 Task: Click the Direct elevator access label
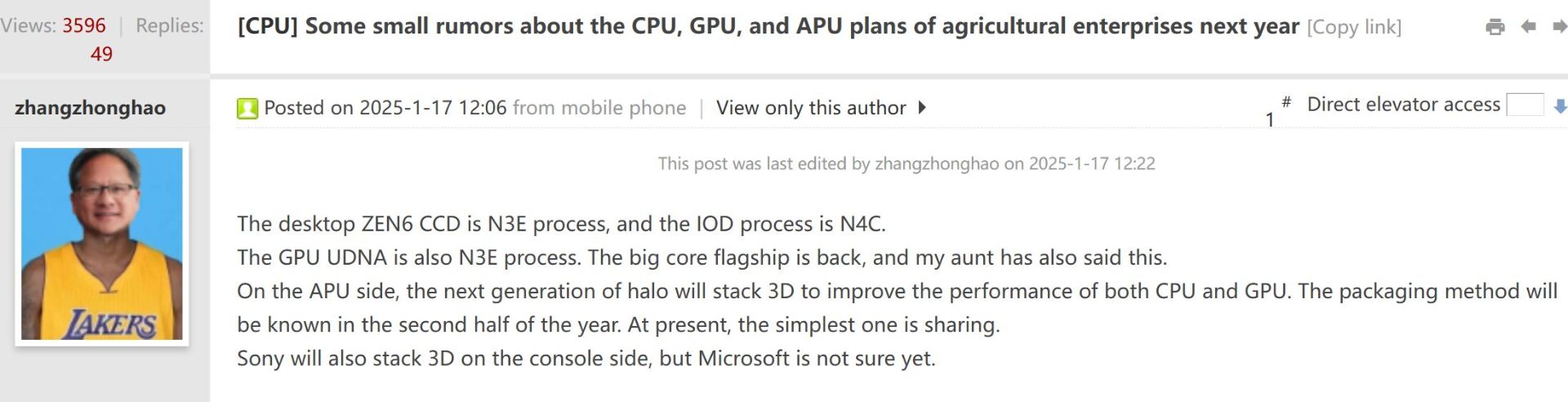tap(1404, 105)
